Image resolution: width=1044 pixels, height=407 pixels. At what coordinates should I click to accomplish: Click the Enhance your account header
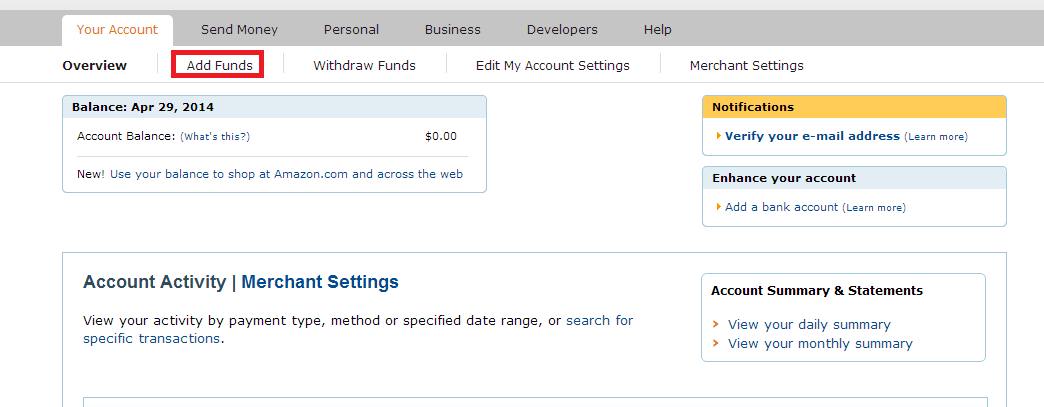(x=854, y=178)
